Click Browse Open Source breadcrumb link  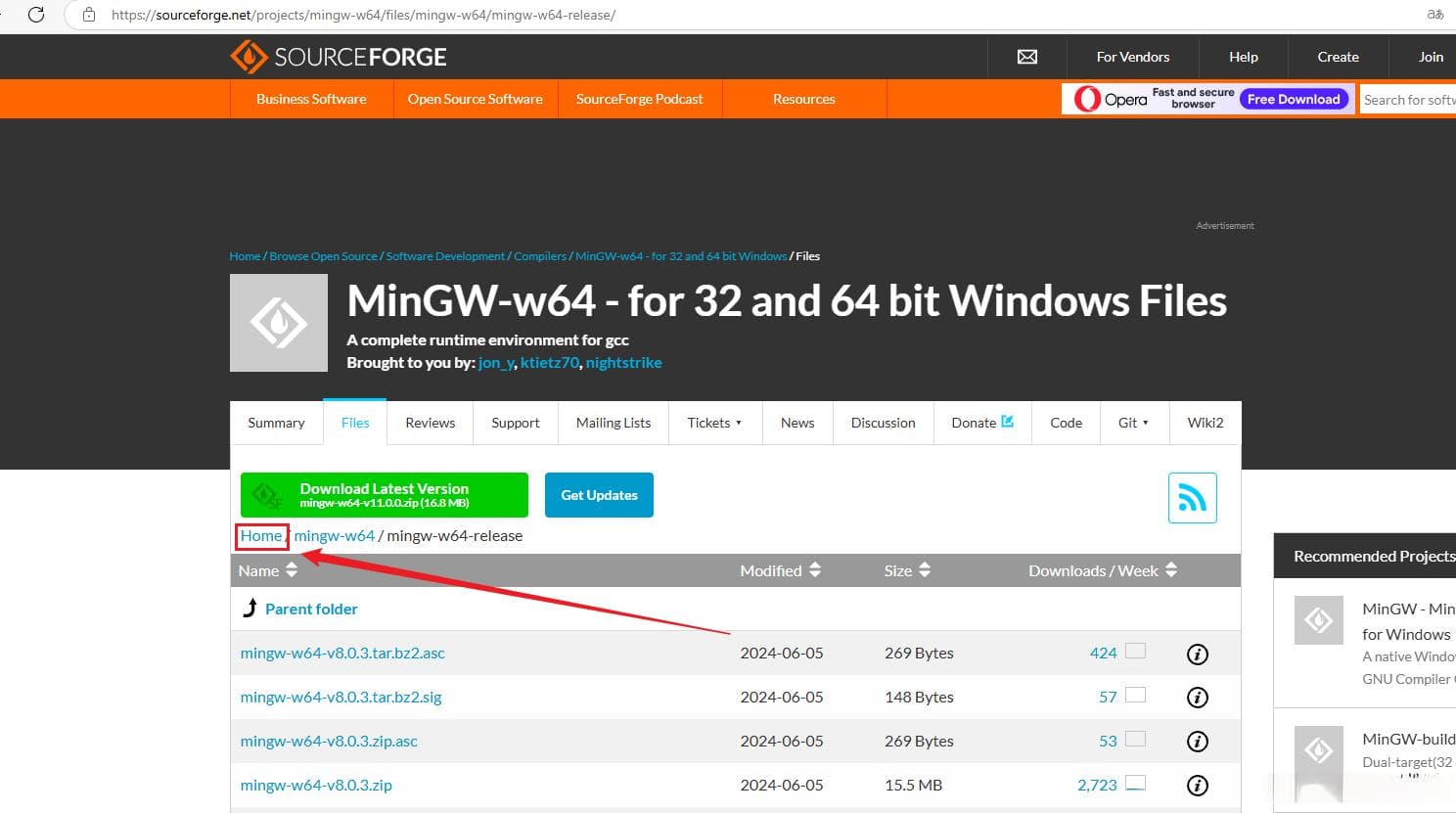point(323,256)
